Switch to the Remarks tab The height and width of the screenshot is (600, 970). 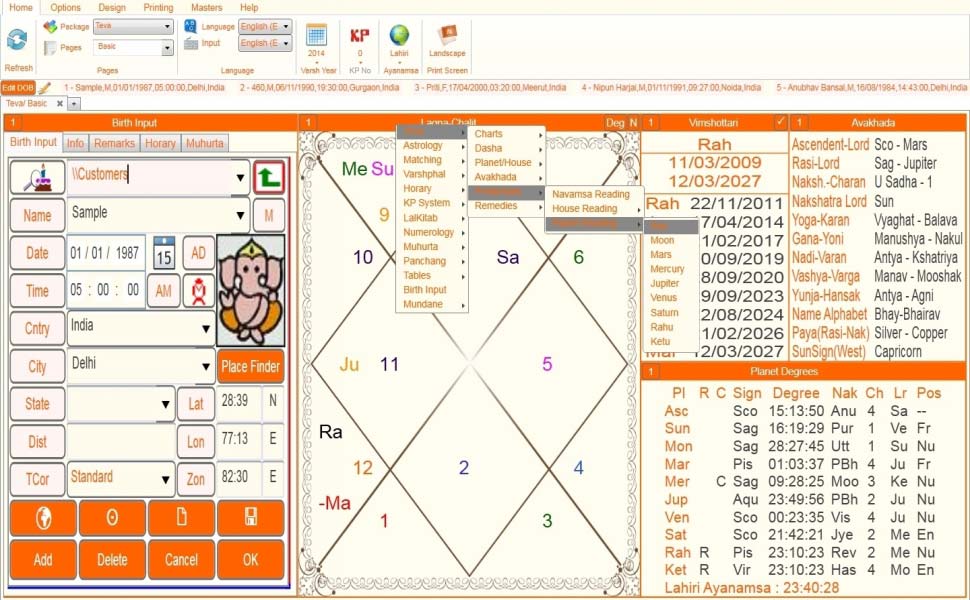114,143
